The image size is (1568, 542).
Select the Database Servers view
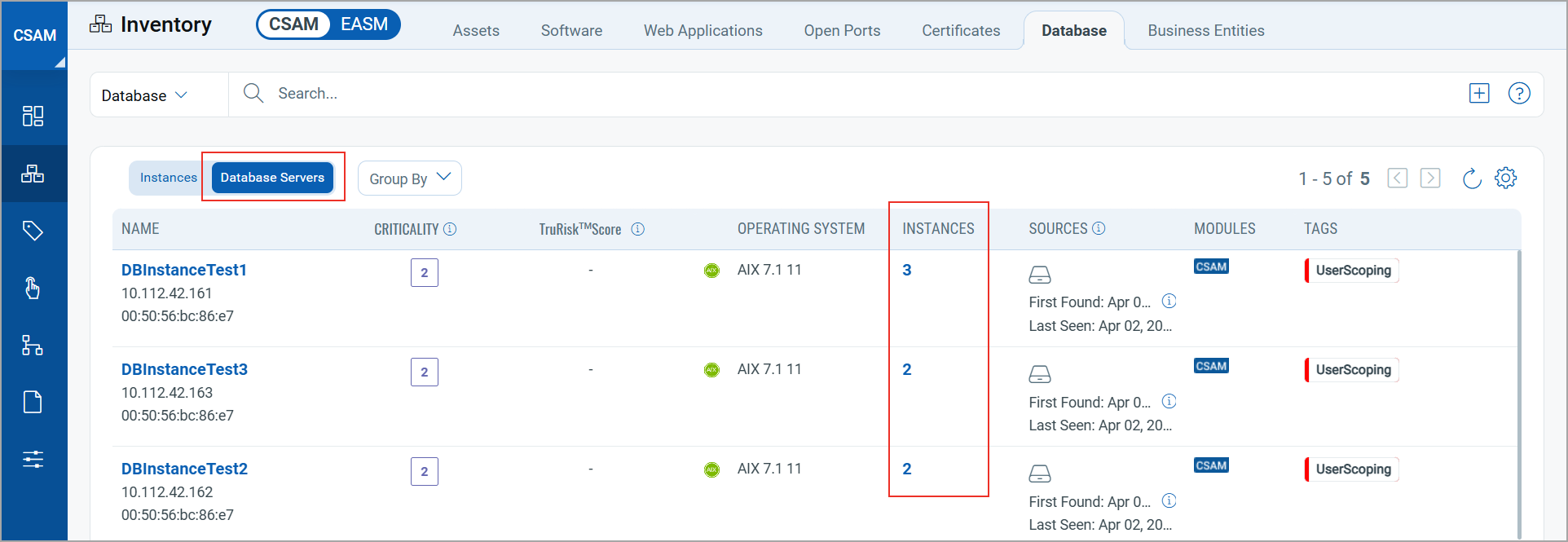(272, 178)
